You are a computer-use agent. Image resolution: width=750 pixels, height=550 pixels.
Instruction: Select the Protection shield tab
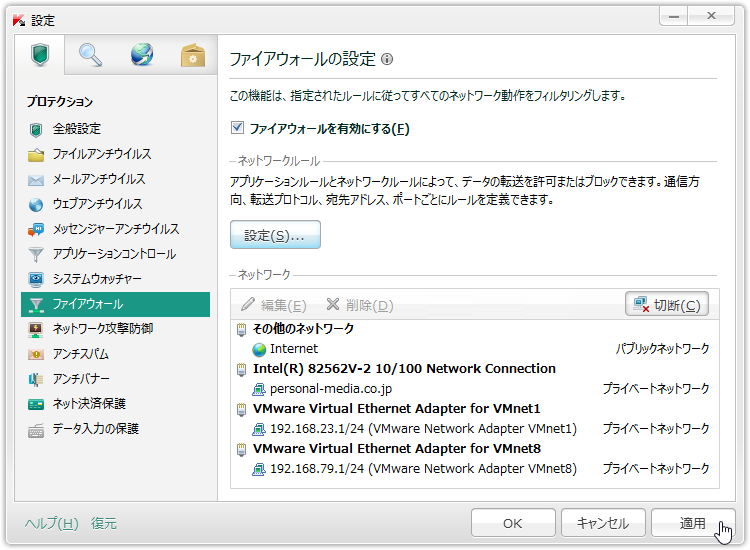(x=41, y=55)
